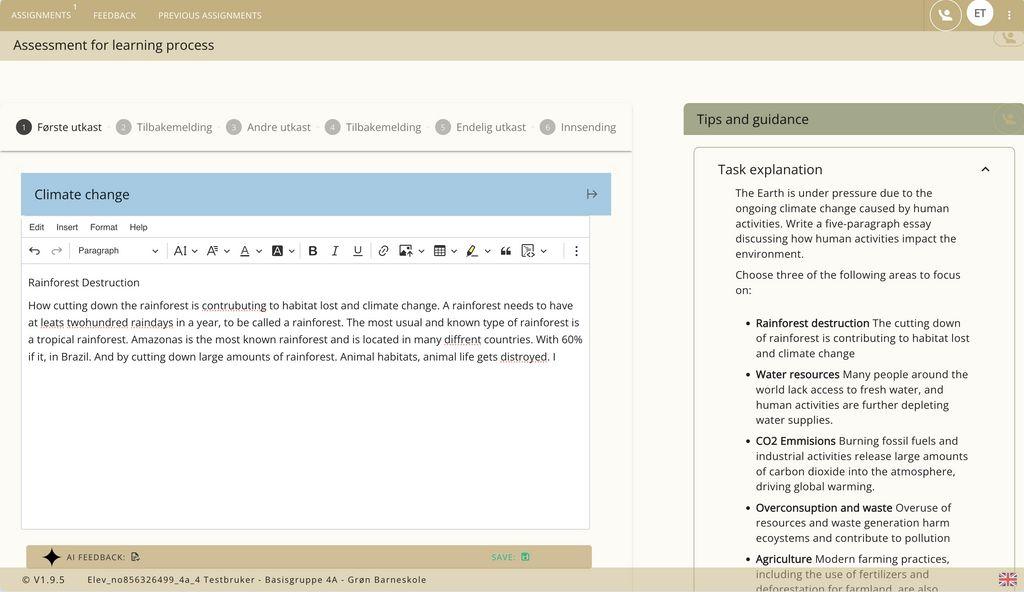Click the redo arrow icon

pyautogui.click(x=57, y=251)
